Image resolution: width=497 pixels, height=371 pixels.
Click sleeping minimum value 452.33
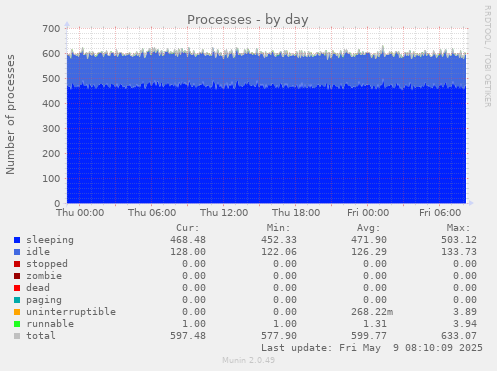click(279, 240)
